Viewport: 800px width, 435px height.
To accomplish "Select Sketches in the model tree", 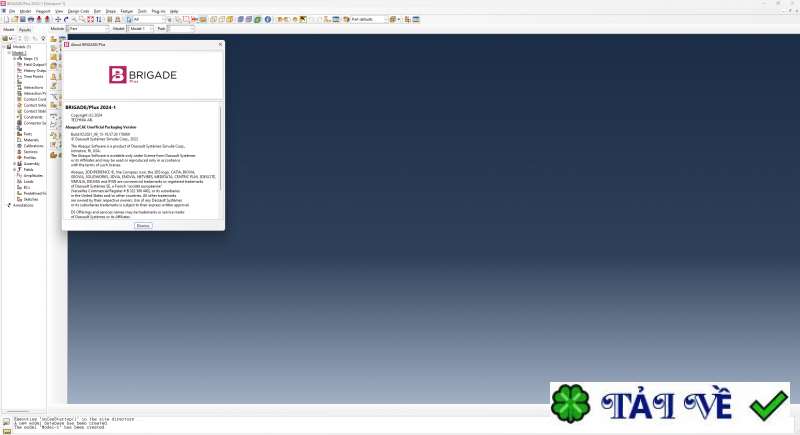I will click(31, 199).
